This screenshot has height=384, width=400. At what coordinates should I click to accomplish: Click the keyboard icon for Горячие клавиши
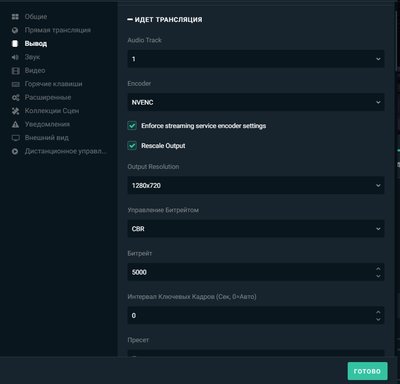point(15,84)
